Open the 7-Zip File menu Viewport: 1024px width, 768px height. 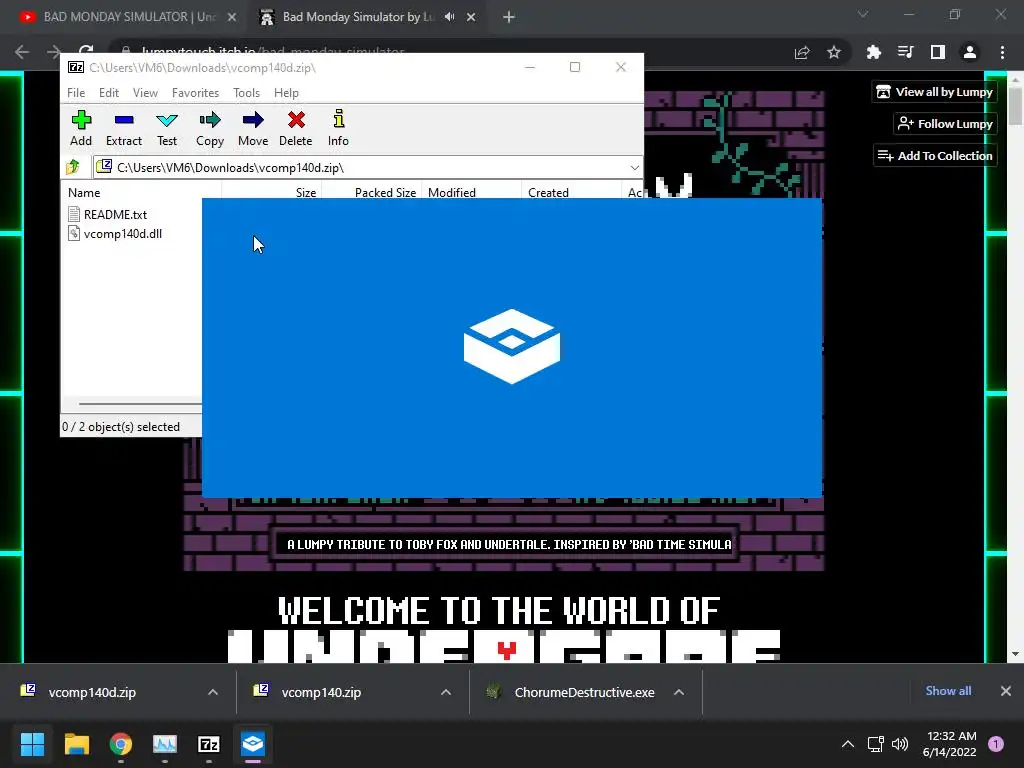(76, 93)
